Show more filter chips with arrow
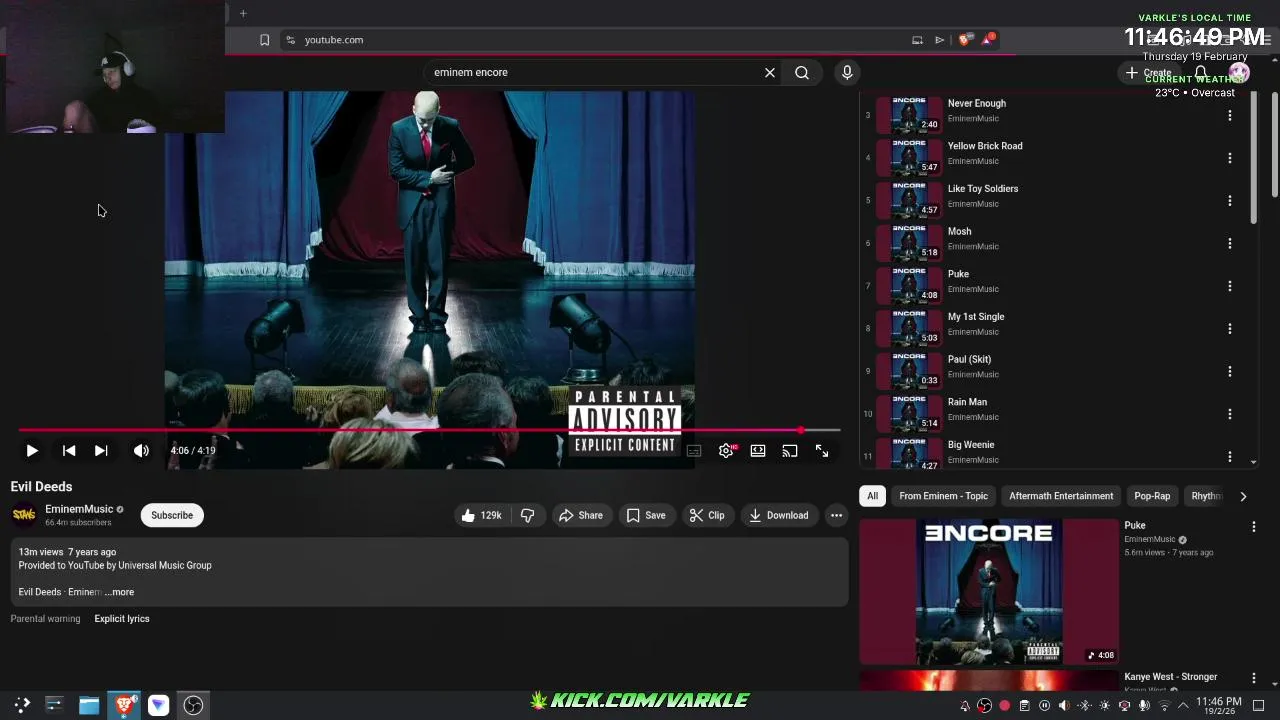This screenshot has height=720, width=1280. tap(1243, 496)
